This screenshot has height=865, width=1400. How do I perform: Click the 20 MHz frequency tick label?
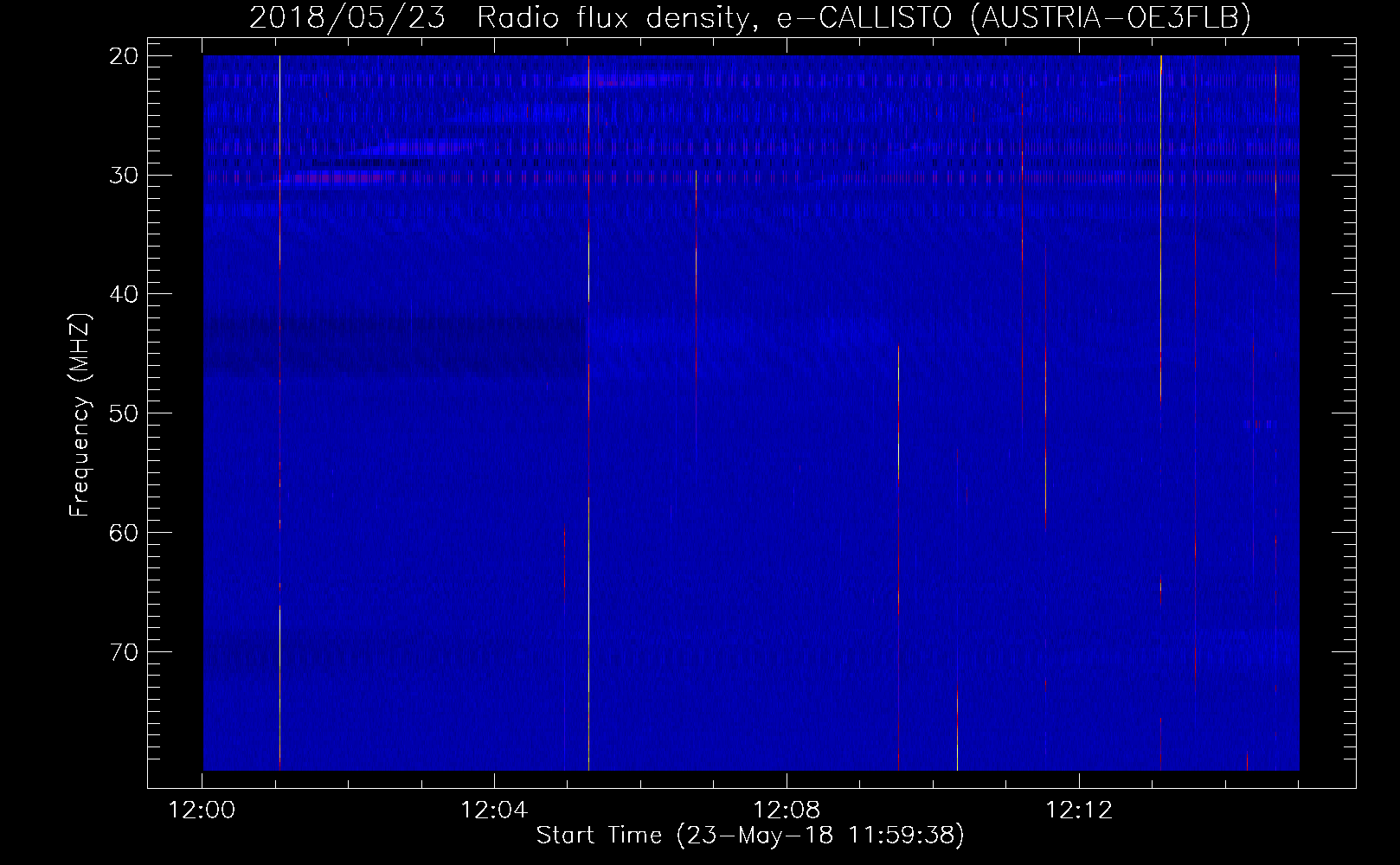(125, 56)
